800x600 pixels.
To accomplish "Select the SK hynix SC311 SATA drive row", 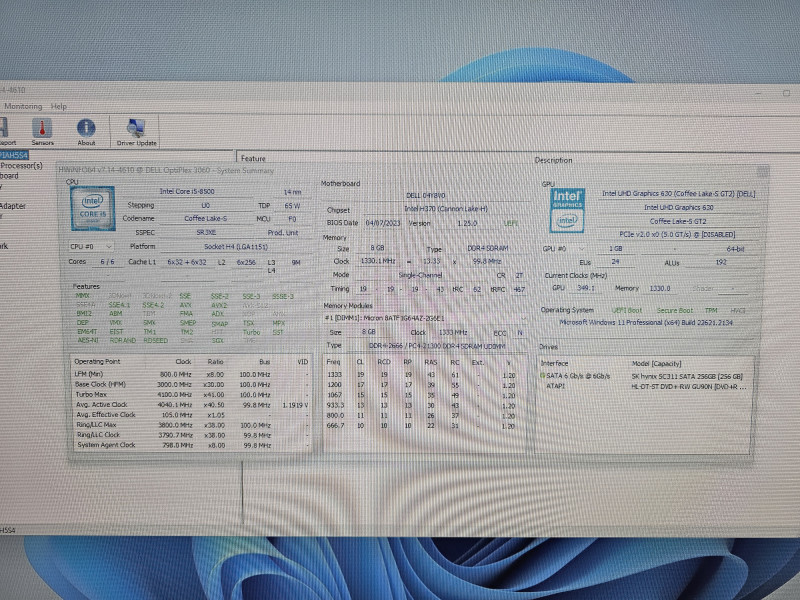I will click(644, 376).
